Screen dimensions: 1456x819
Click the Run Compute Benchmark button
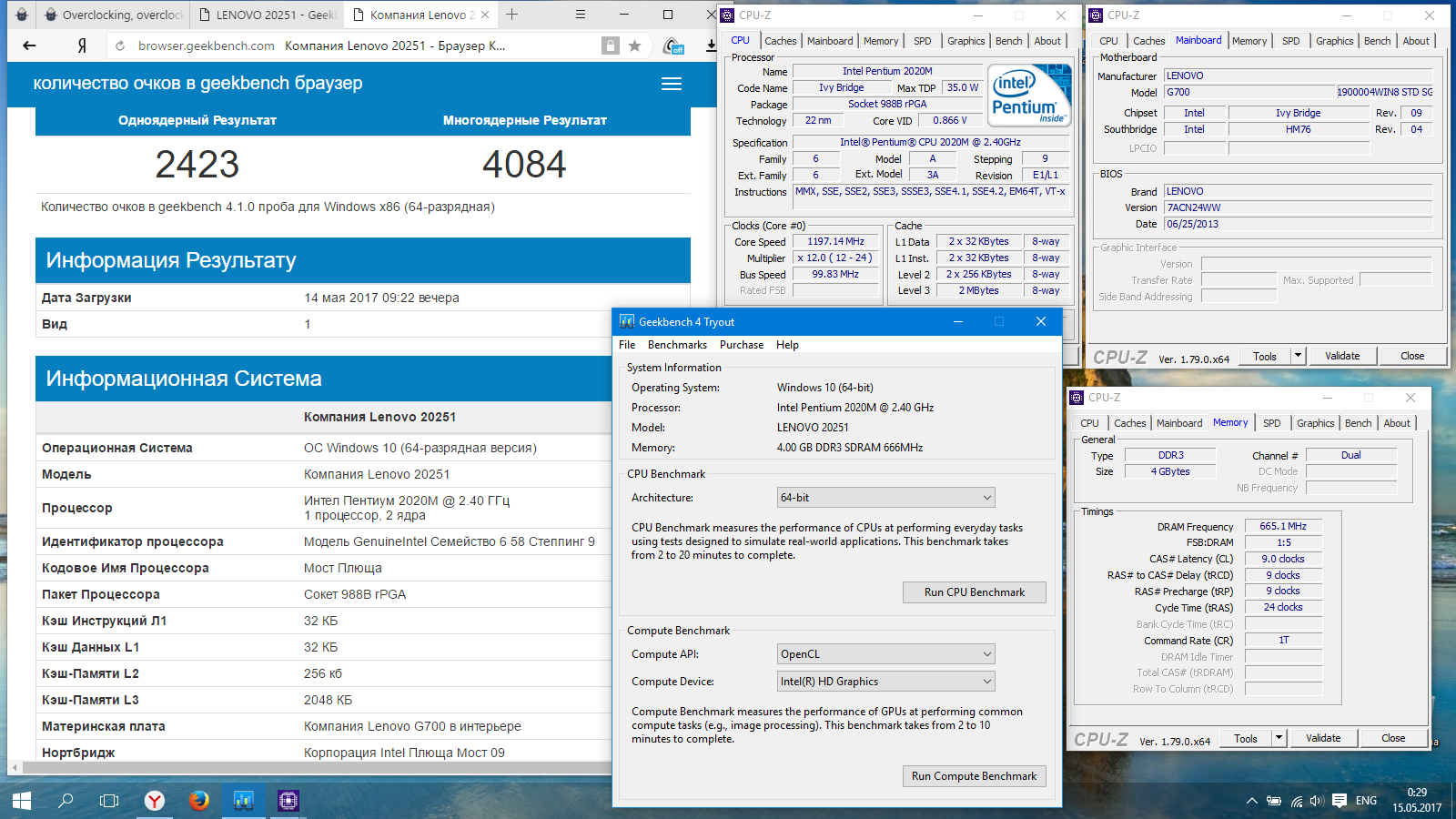coord(974,776)
